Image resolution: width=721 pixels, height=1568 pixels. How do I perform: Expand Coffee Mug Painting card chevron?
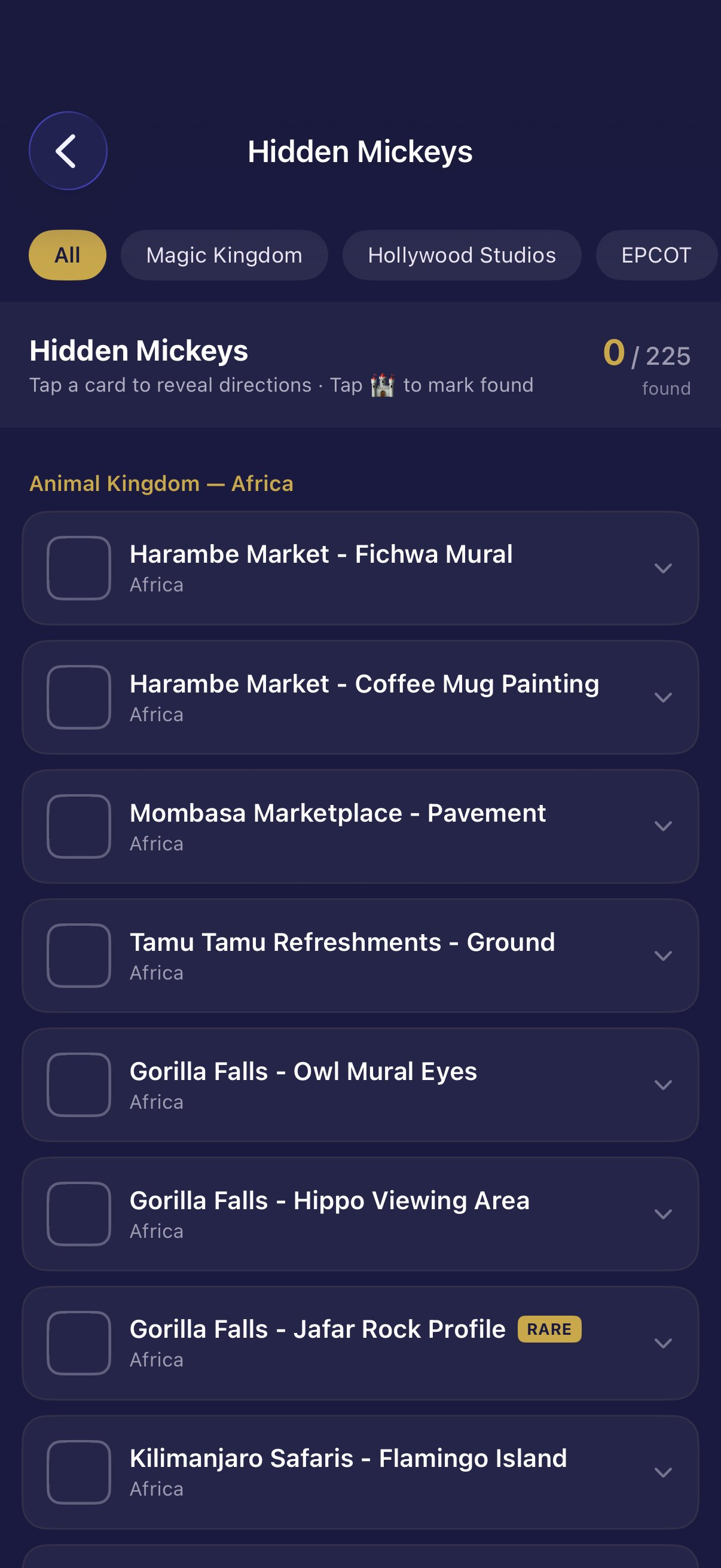662,697
